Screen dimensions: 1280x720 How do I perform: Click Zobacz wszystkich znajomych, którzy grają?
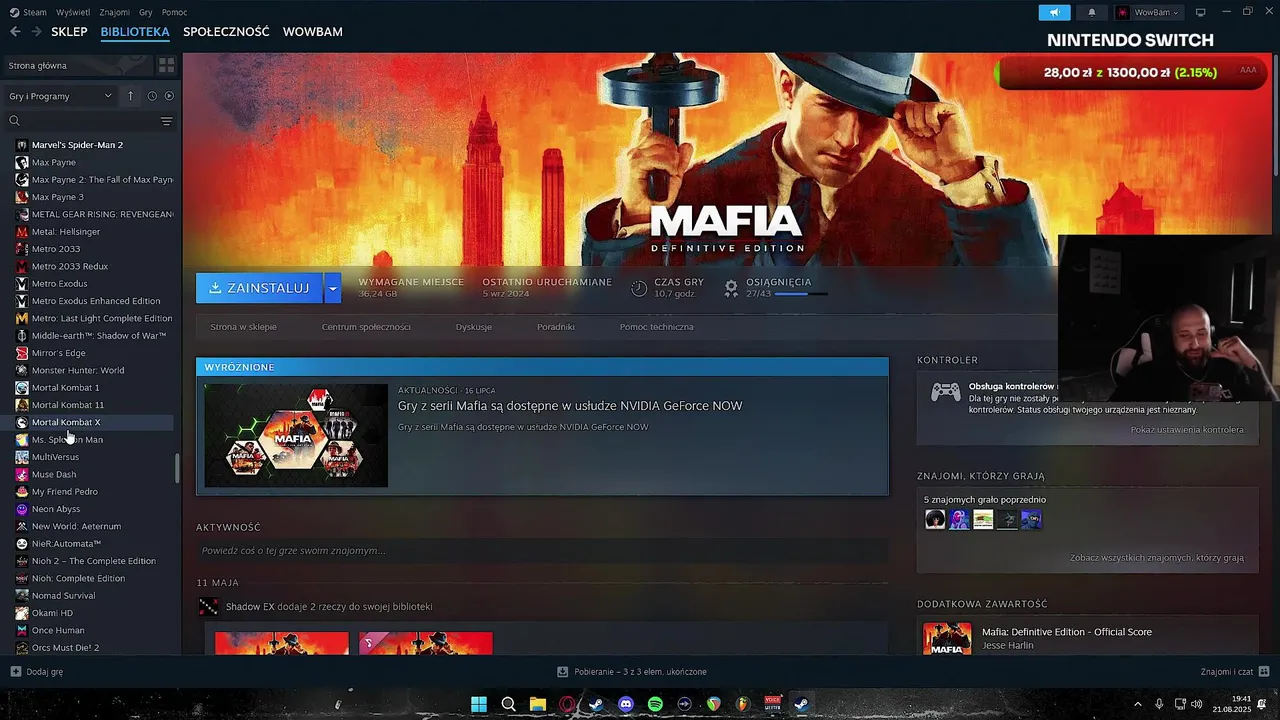point(1157,558)
